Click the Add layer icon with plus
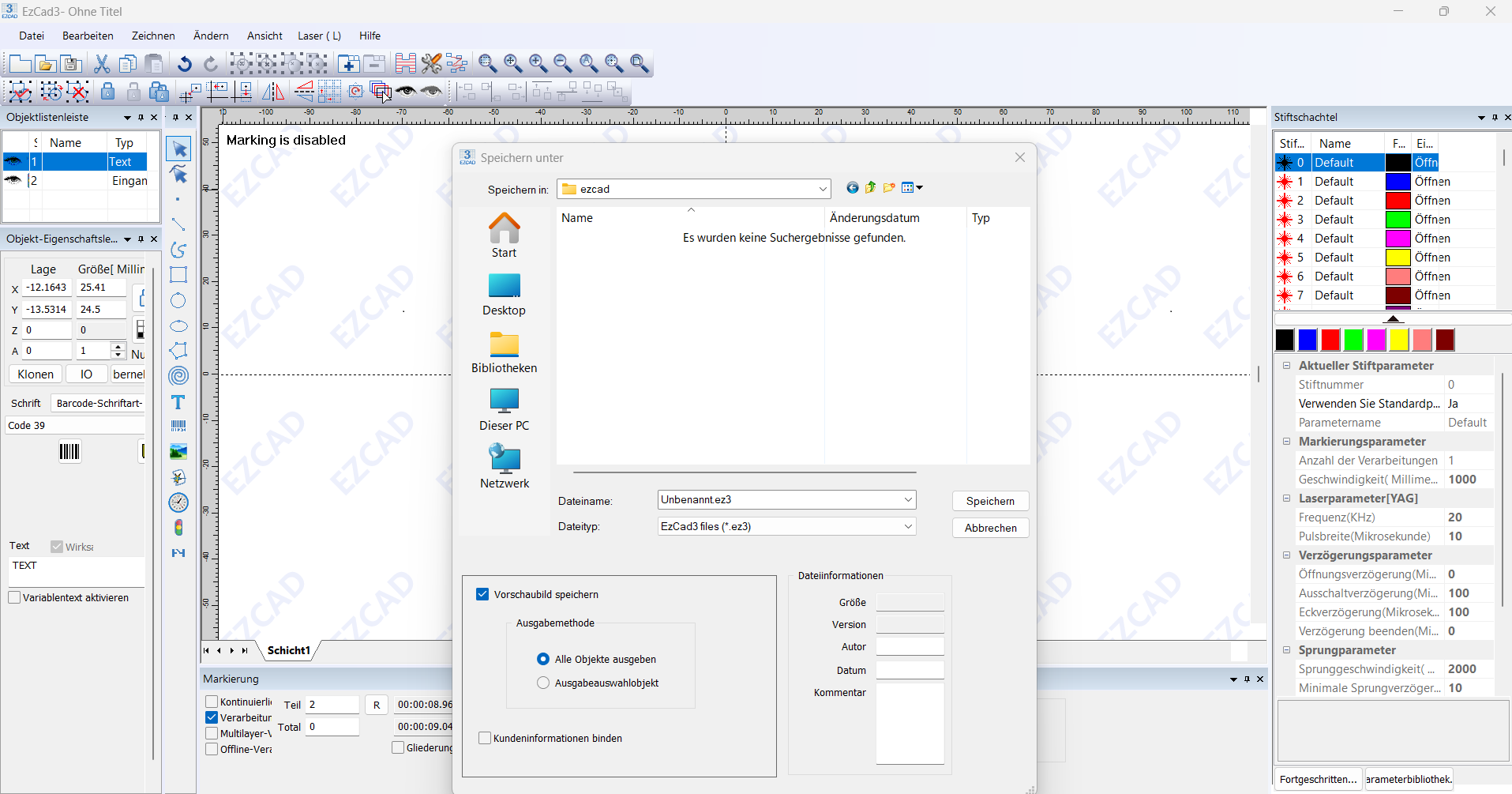1512x794 pixels. coord(348,64)
